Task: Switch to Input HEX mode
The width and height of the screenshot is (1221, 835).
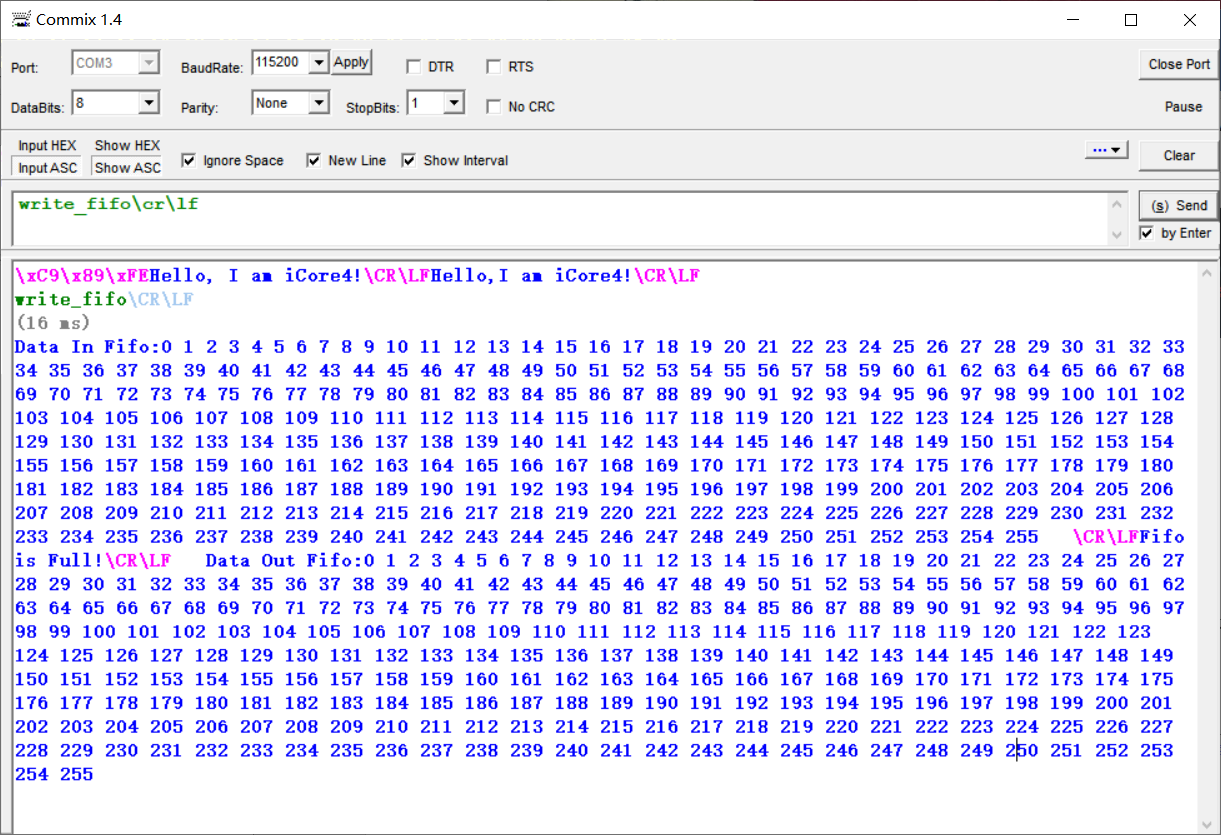Action: point(47,146)
